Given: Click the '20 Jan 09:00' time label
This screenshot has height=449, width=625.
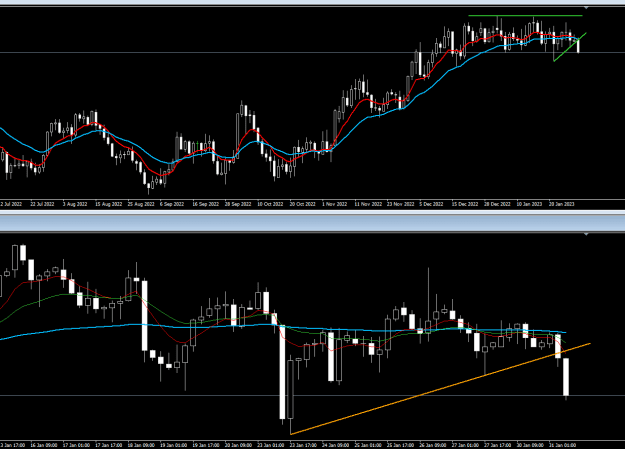Looking at the screenshot, I should 238,445.
